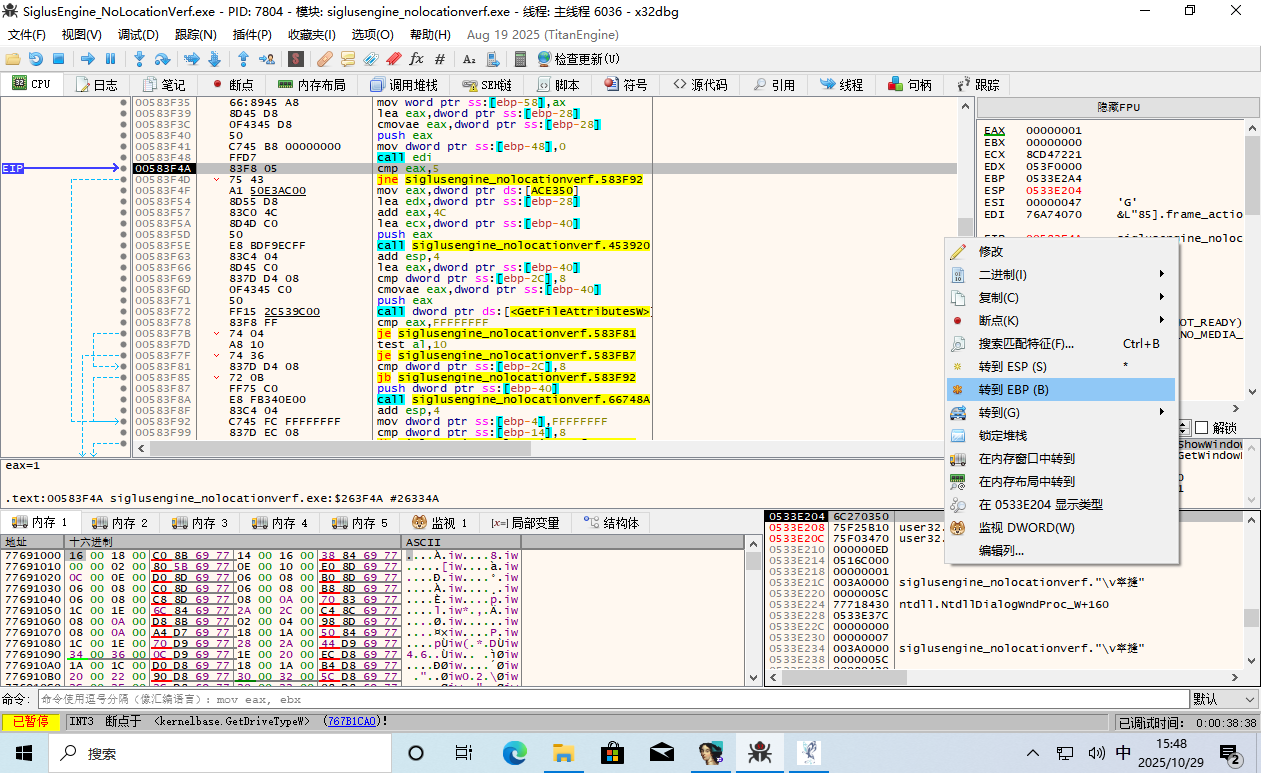Click the Pause debugging toolbar icon

tap(110, 59)
